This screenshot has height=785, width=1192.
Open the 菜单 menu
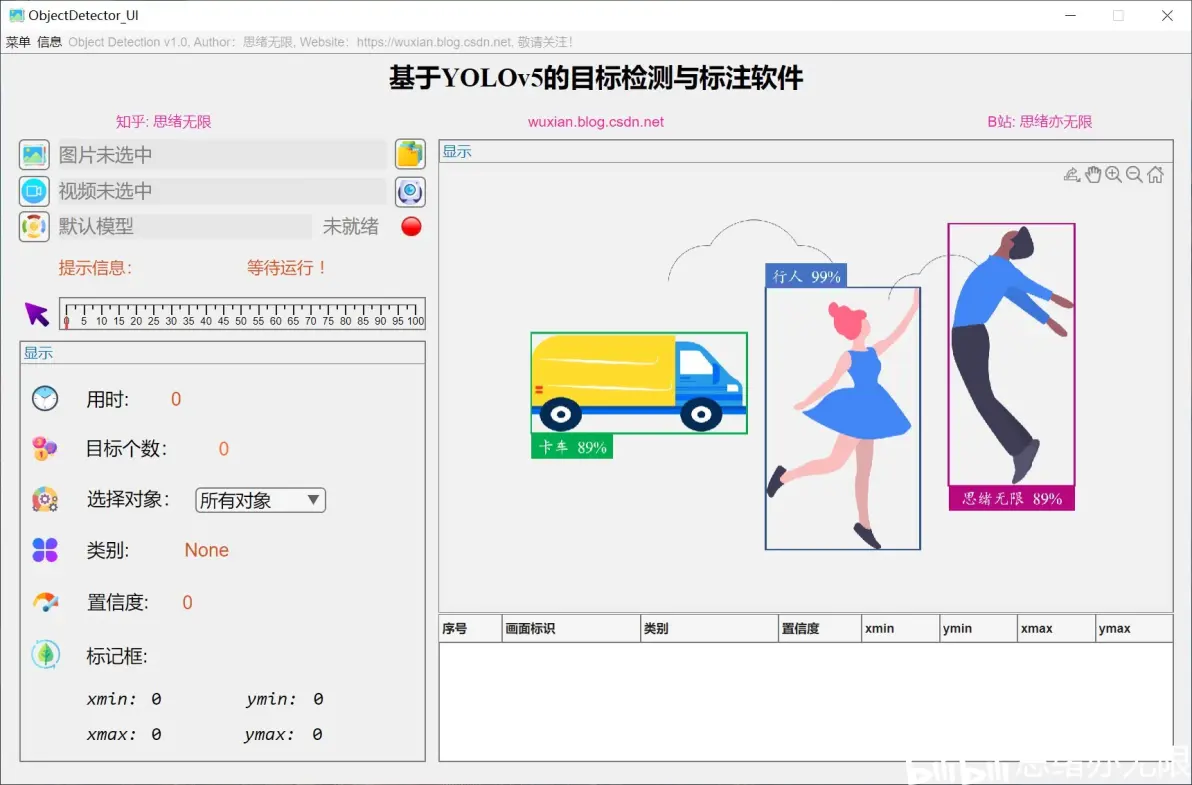coord(18,42)
